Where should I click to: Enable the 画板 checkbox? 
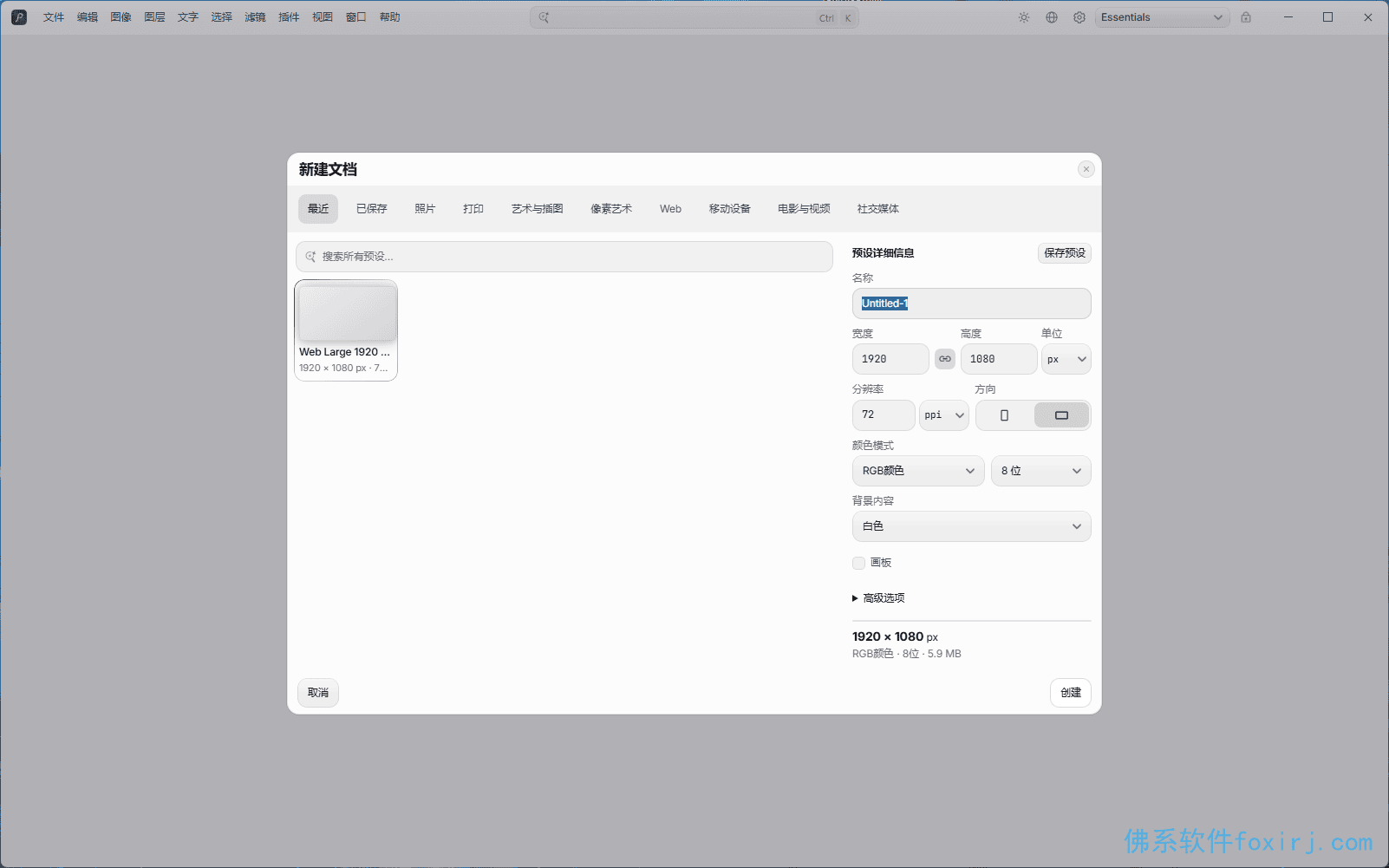click(858, 563)
